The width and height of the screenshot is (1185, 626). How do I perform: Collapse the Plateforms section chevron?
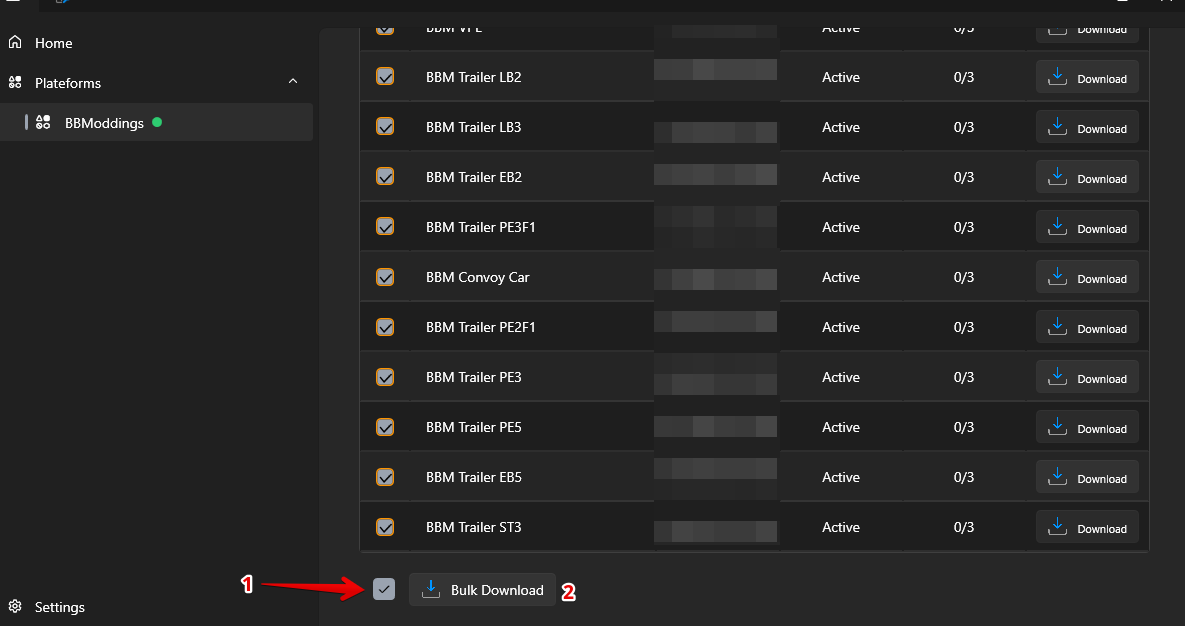tap(293, 81)
